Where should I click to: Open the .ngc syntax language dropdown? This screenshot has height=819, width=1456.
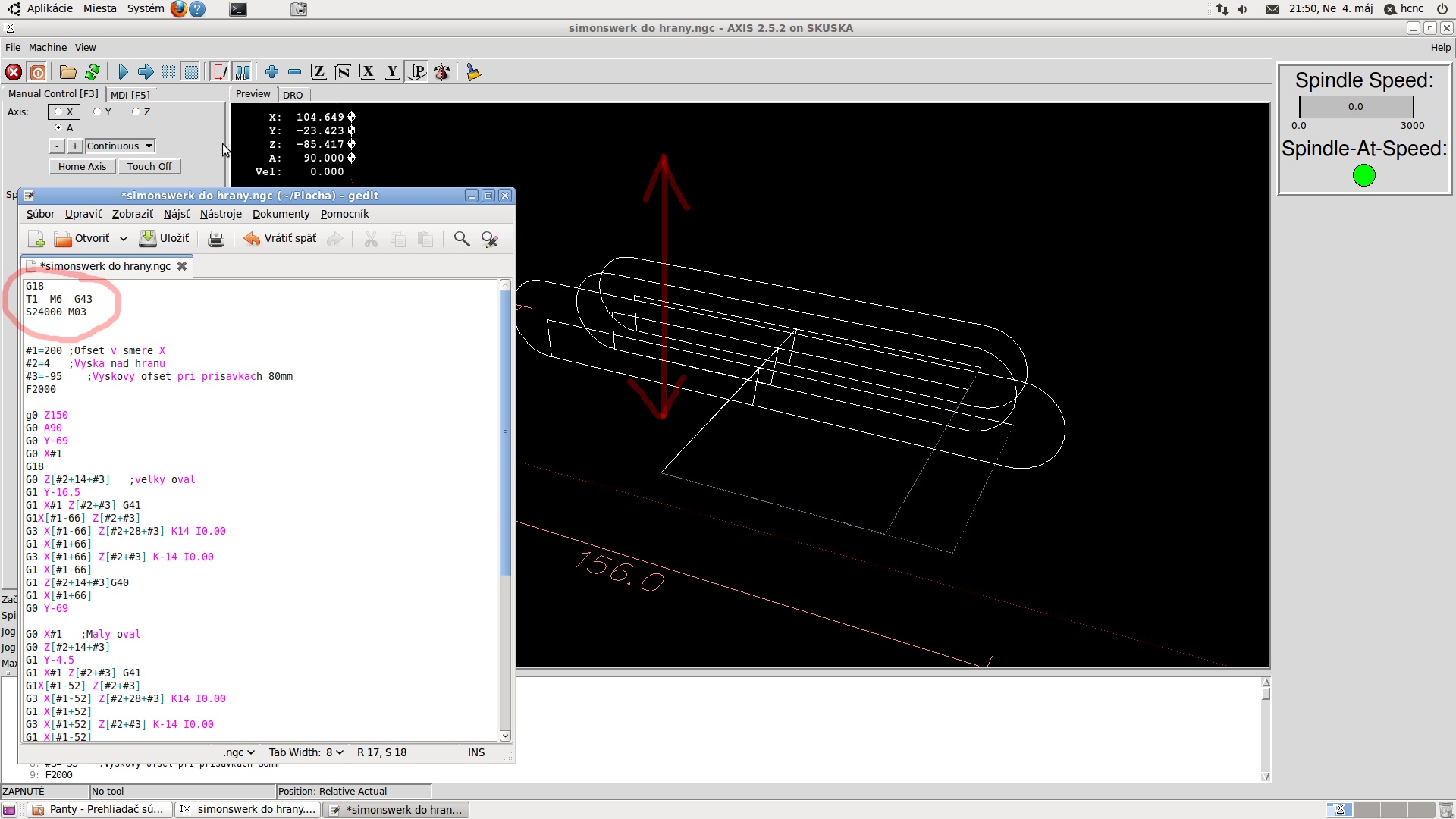(238, 752)
